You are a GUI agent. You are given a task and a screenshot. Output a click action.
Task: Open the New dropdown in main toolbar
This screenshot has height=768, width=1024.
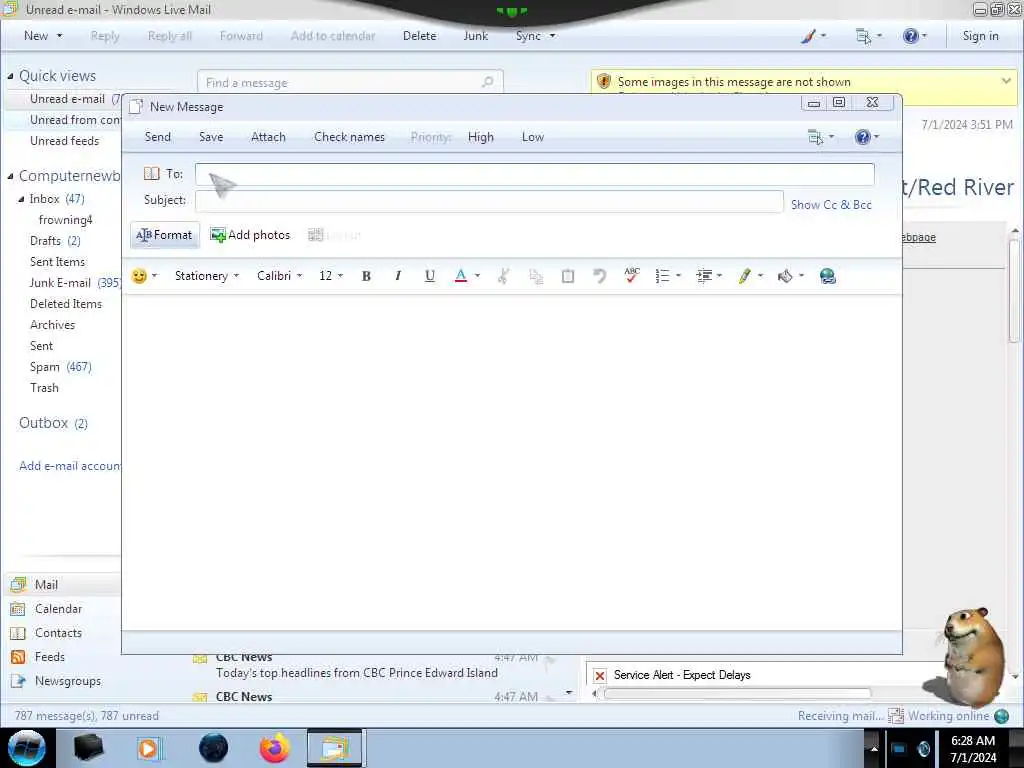43,36
